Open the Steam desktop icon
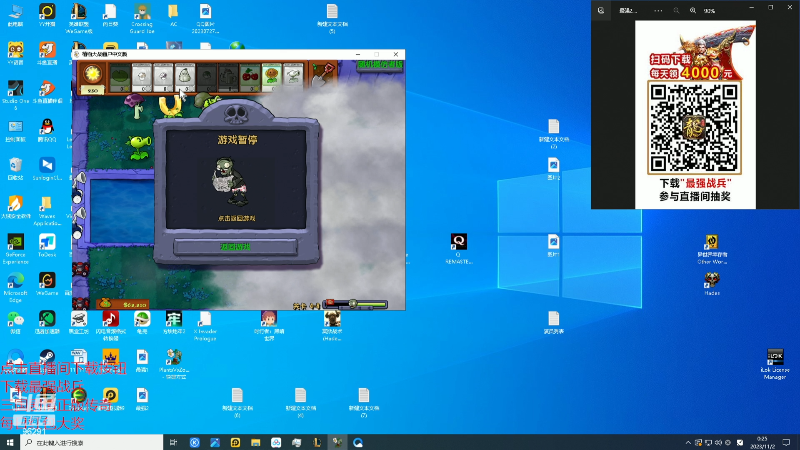Screen dimensions: 800x450 [x=47, y=356]
